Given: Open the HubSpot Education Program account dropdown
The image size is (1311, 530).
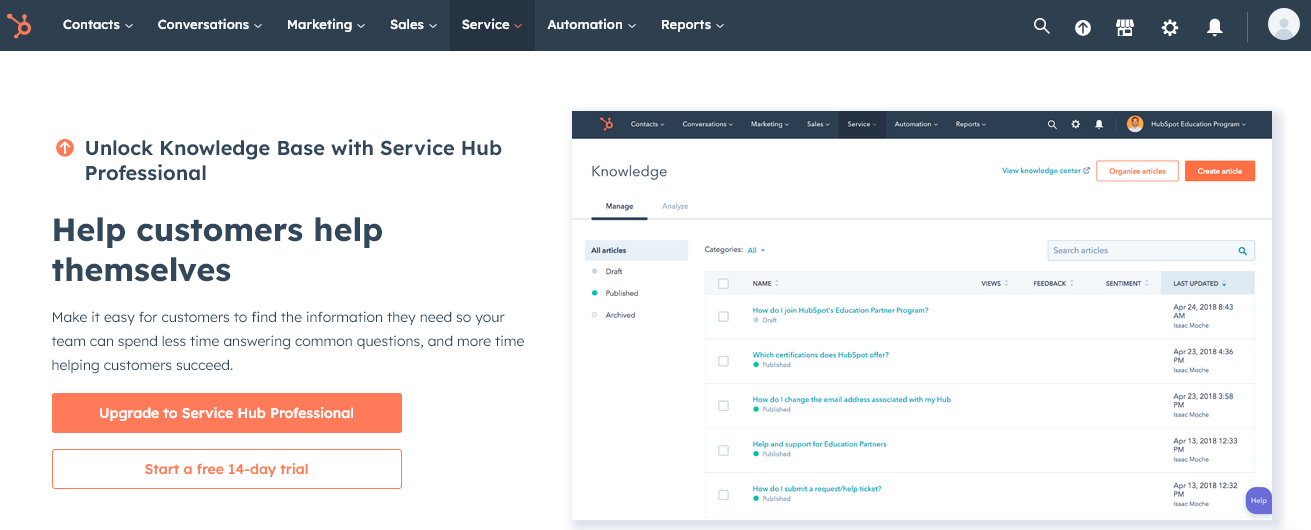Looking at the screenshot, I should 1198,125.
